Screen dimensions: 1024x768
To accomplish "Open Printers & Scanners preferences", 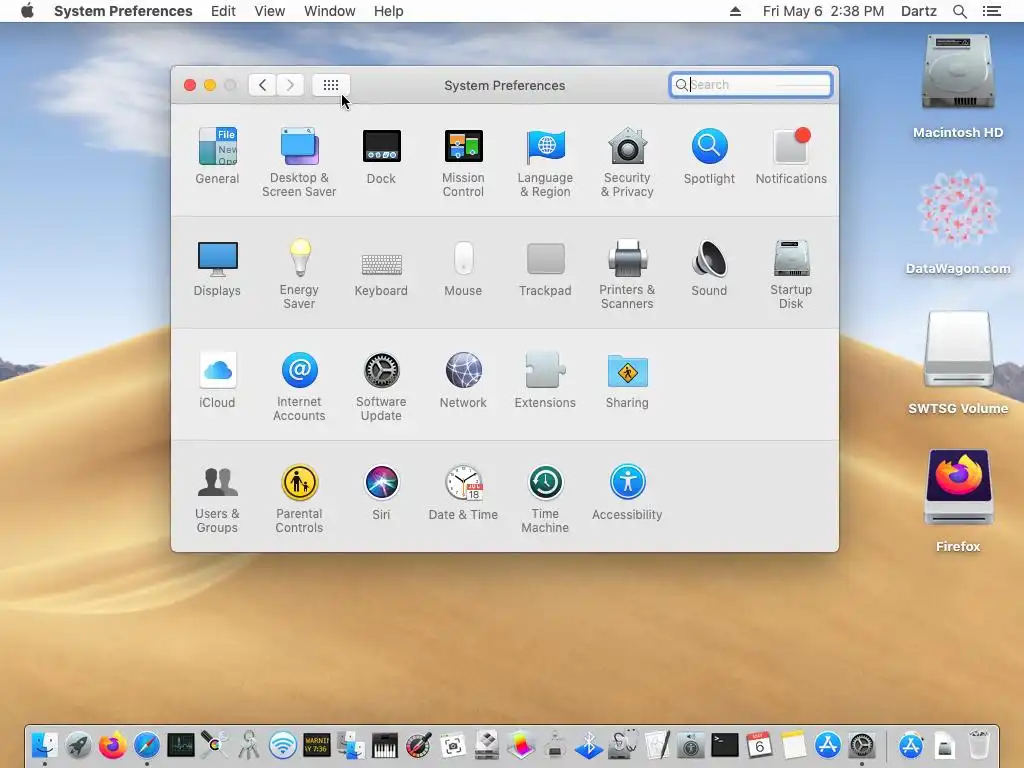I will [627, 274].
